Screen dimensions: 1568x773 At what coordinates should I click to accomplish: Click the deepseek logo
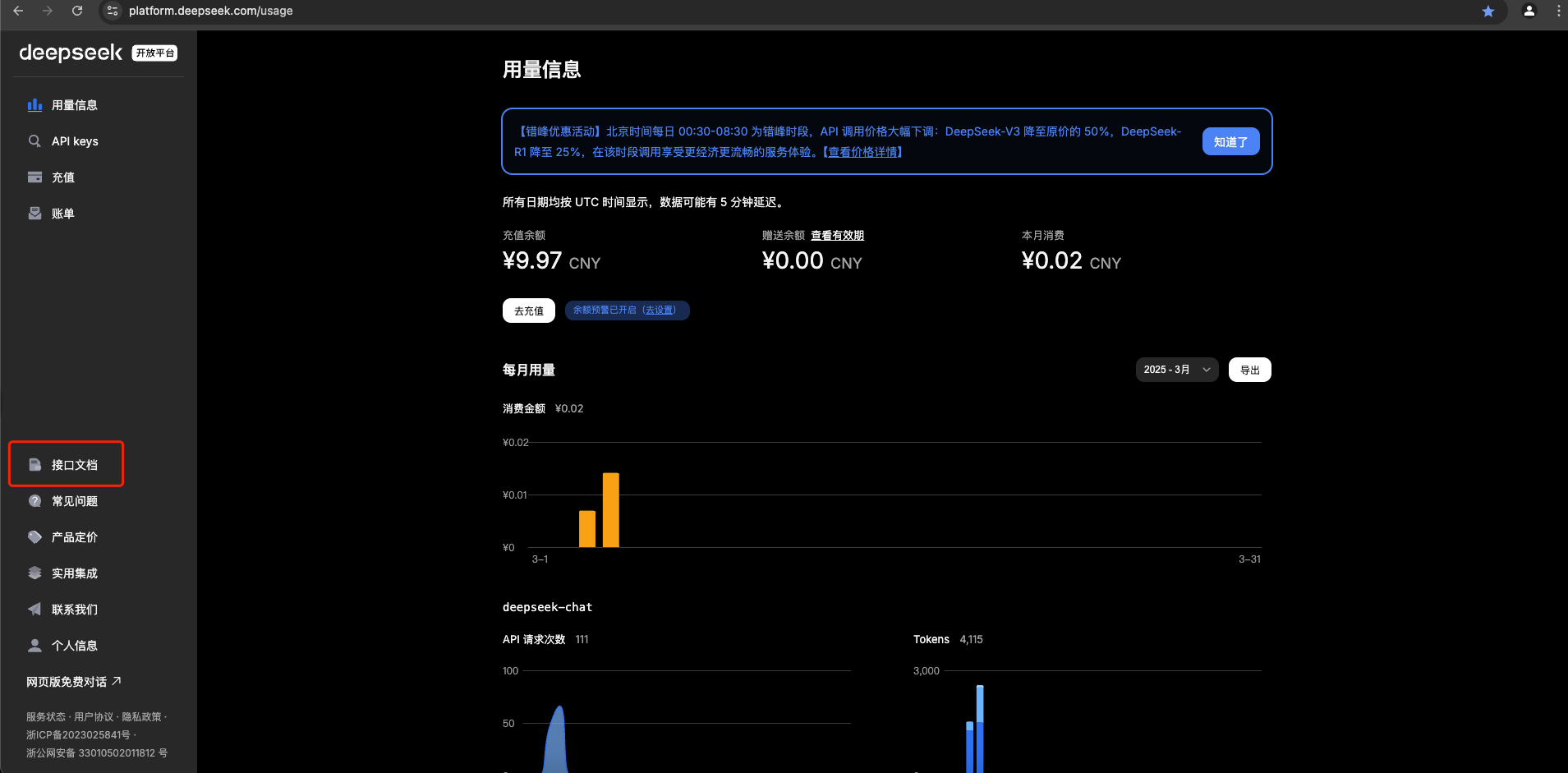[x=71, y=53]
